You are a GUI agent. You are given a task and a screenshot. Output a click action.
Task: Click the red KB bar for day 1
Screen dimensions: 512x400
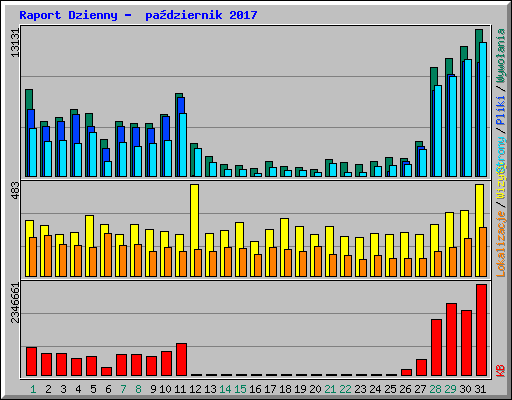click(x=31, y=362)
